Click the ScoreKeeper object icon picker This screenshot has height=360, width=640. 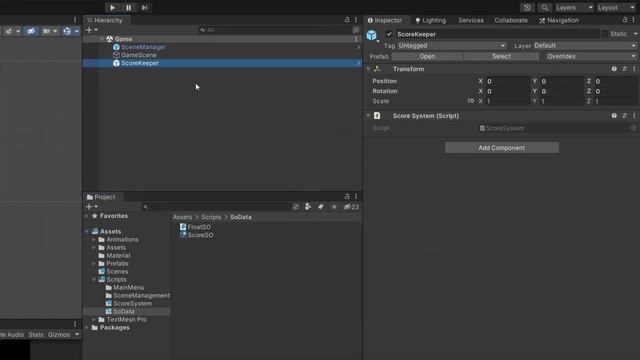372,35
